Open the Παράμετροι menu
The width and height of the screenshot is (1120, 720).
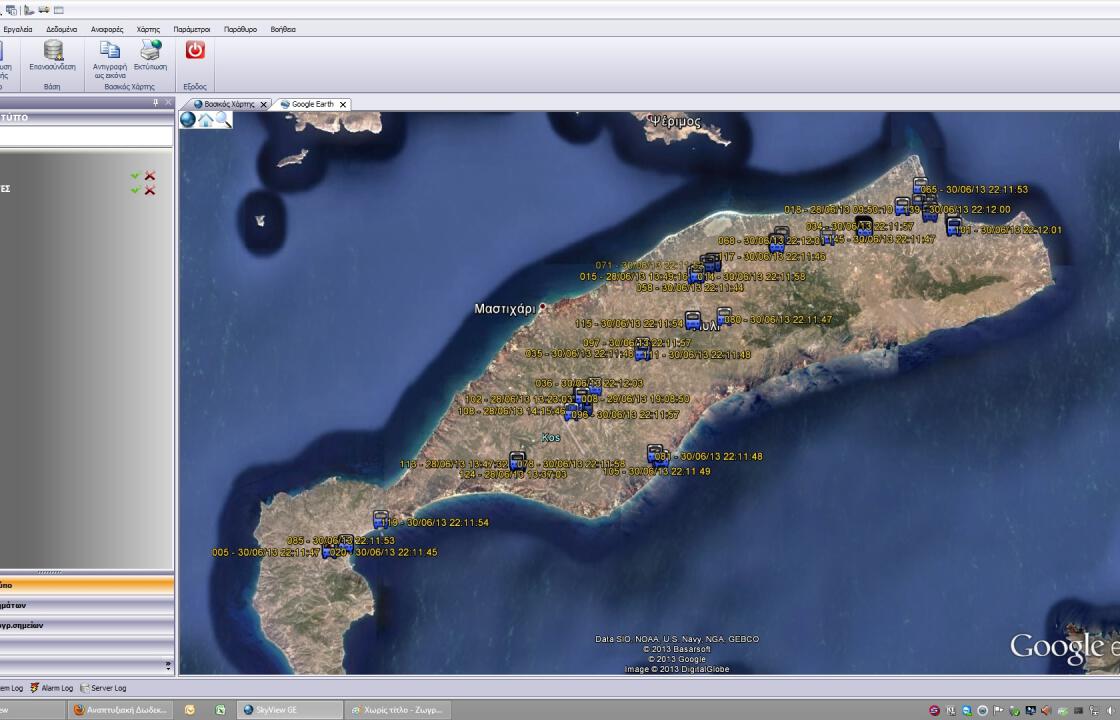click(191, 29)
